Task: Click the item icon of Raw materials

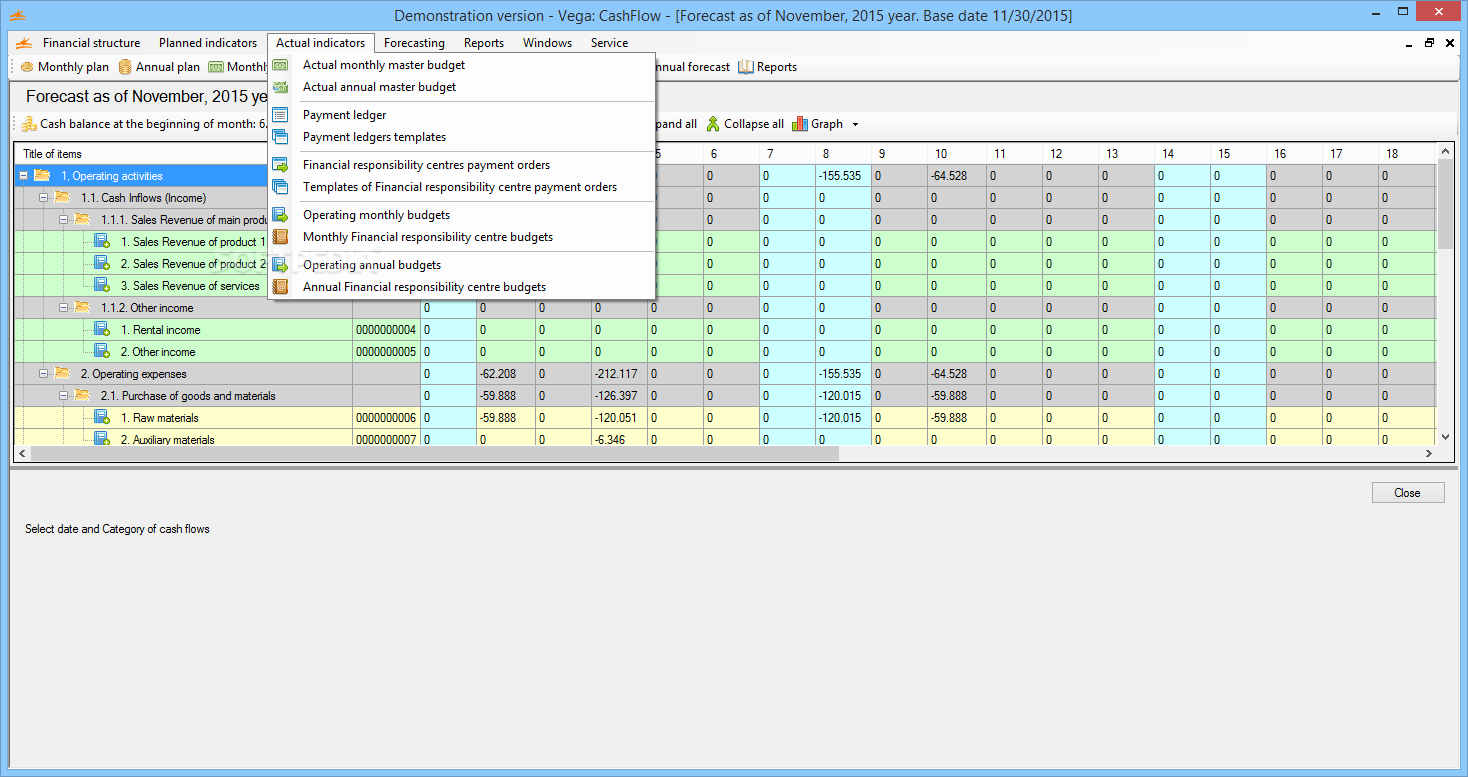Action: click(102, 417)
